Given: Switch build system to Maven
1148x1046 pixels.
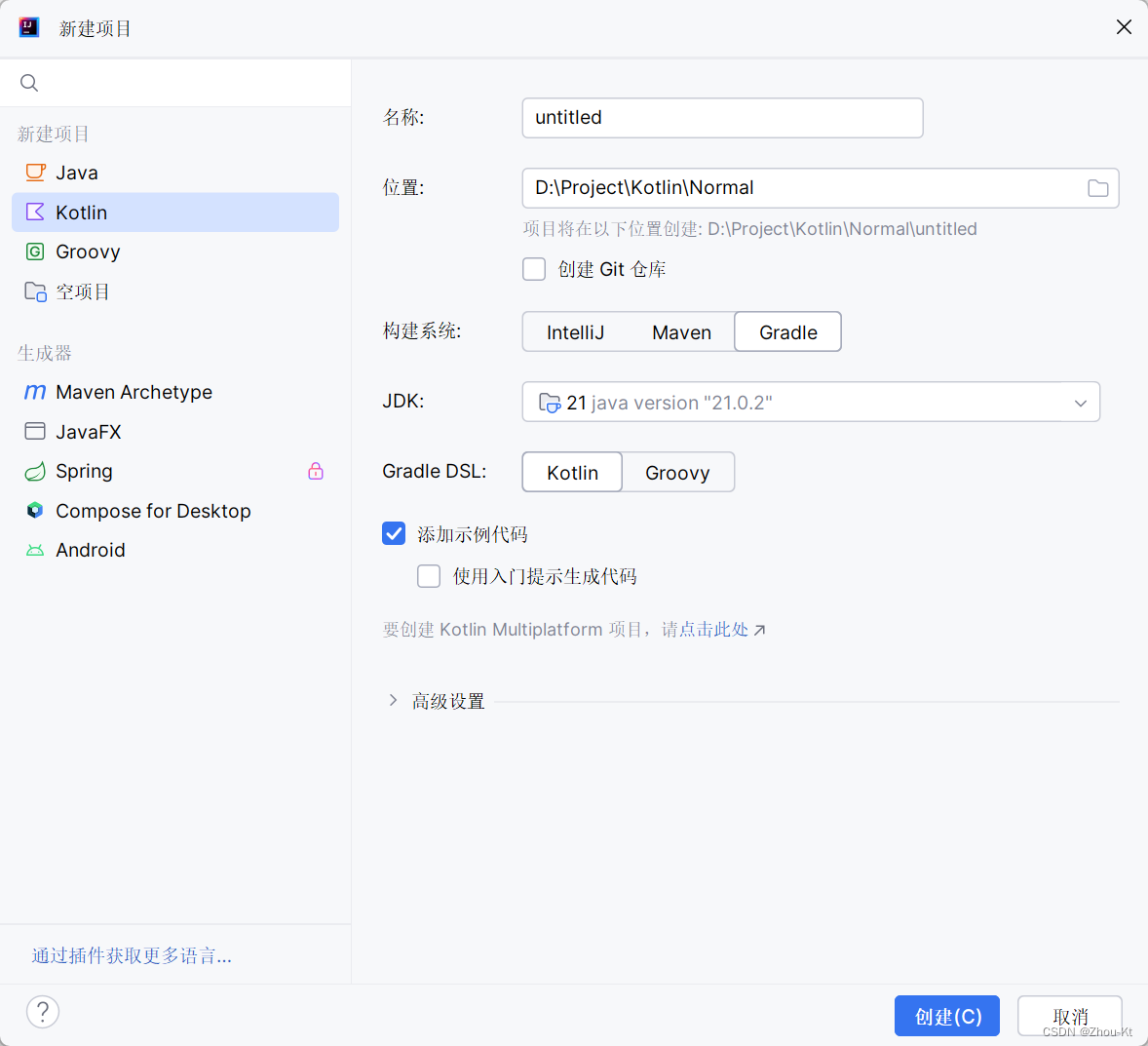Looking at the screenshot, I should pyautogui.click(x=681, y=331).
